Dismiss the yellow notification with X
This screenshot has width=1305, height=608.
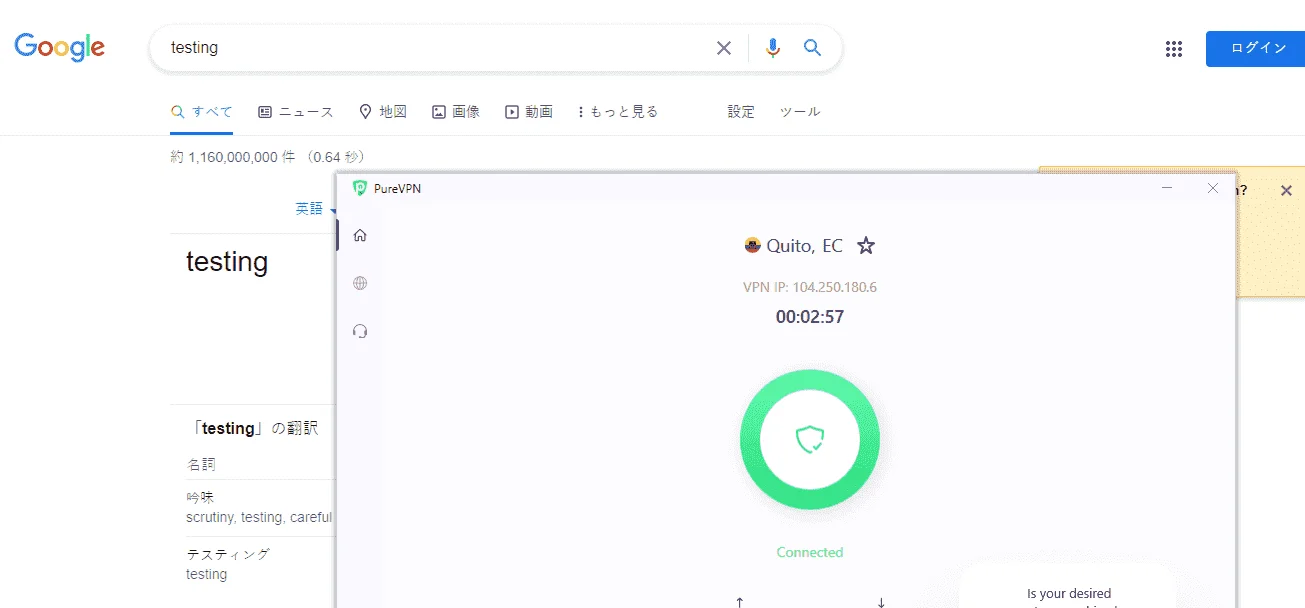(x=1287, y=191)
